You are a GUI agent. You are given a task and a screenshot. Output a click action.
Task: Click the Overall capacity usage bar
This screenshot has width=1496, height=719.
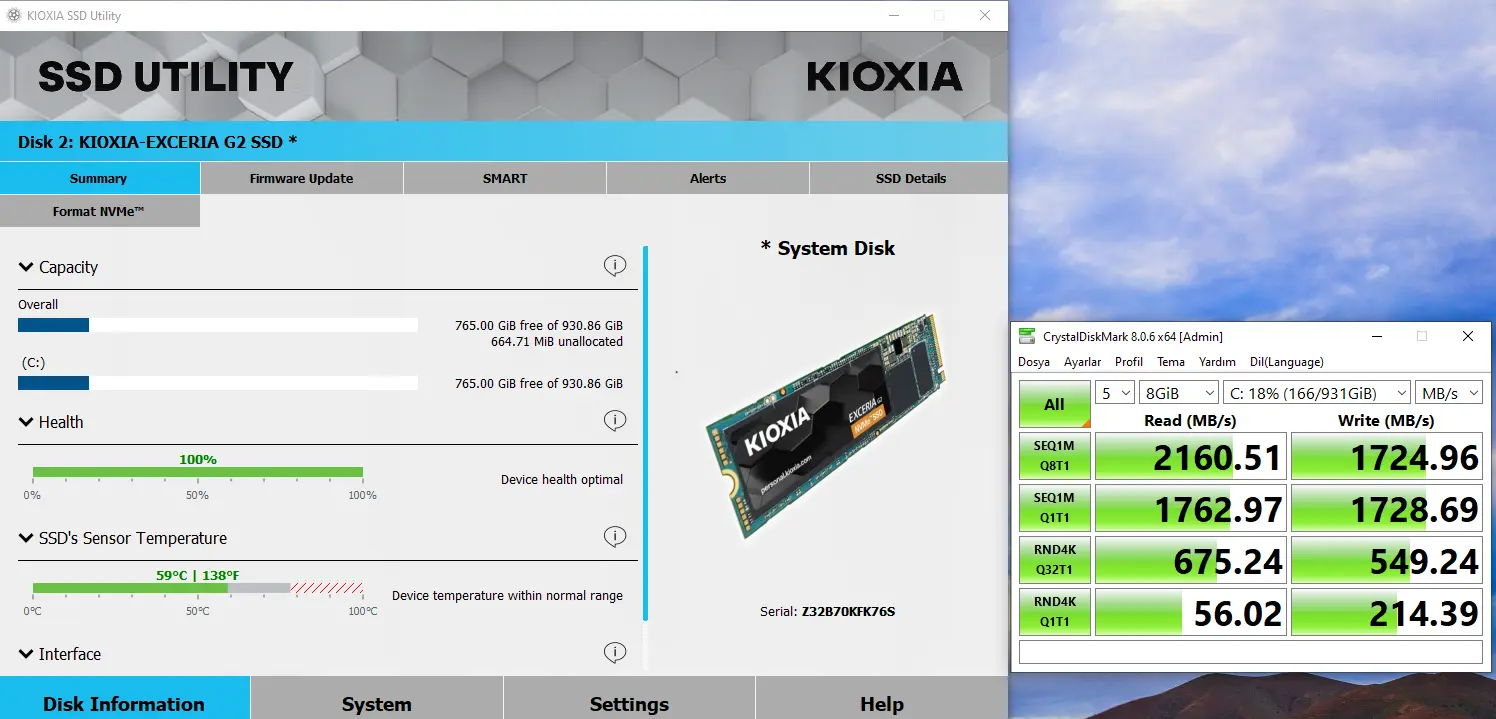[218, 325]
